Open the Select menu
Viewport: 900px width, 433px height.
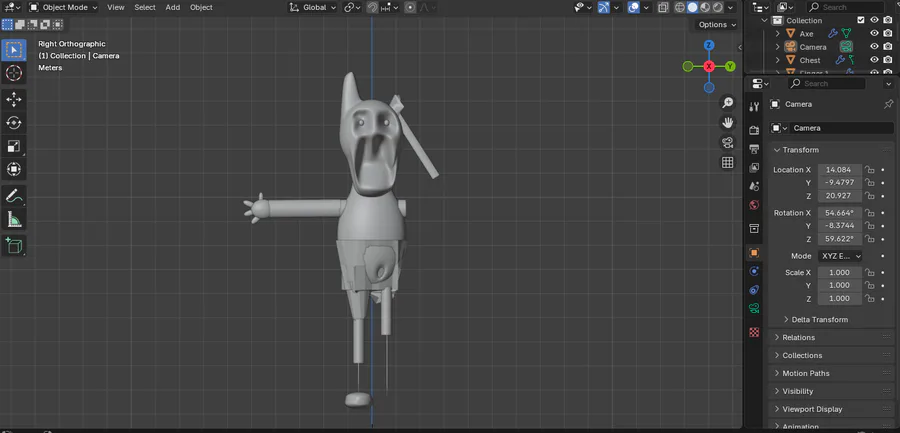point(145,7)
